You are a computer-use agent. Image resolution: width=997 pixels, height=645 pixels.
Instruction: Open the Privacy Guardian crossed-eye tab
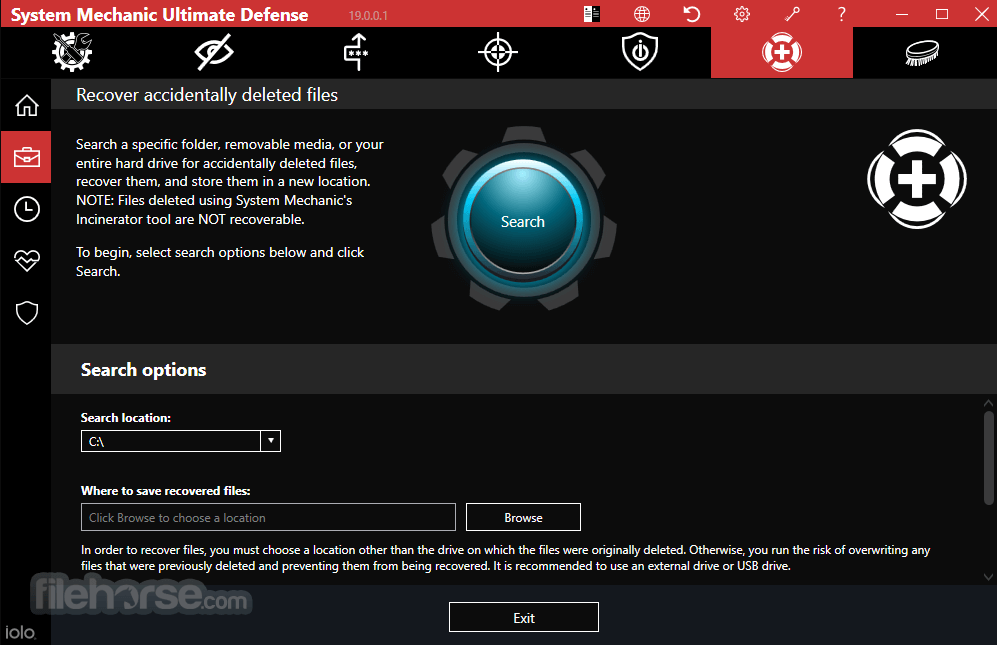[214, 52]
